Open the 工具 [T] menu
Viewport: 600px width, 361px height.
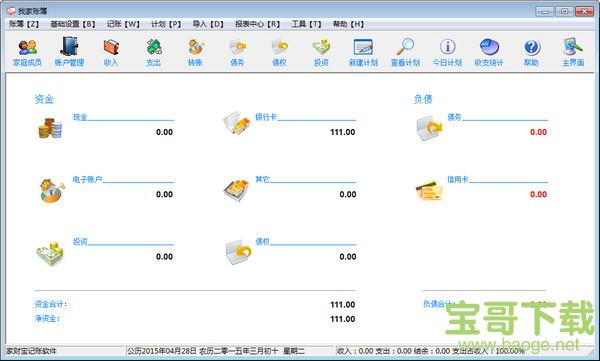306,24
